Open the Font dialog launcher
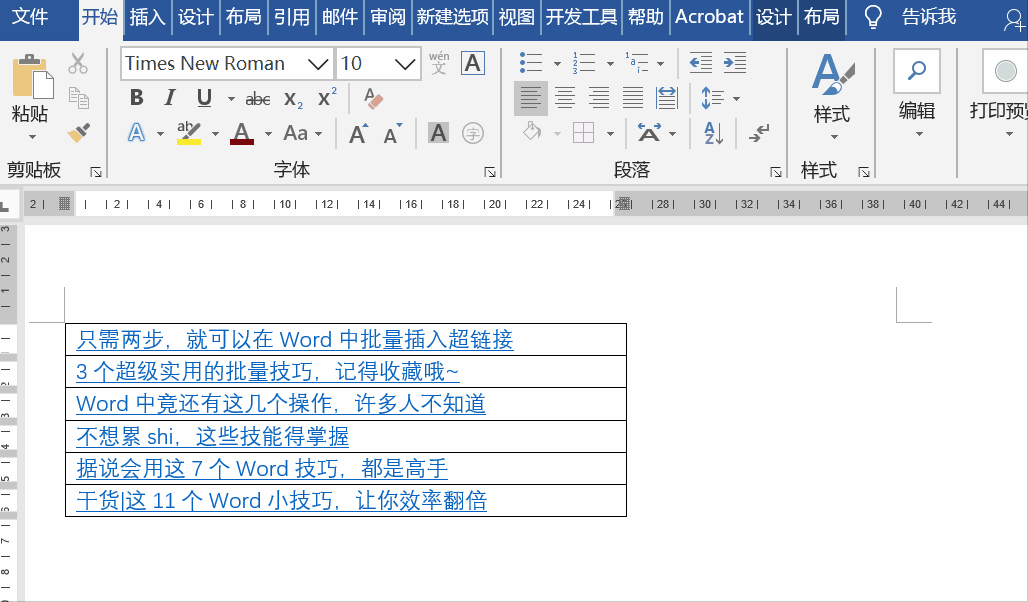 tap(489, 172)
